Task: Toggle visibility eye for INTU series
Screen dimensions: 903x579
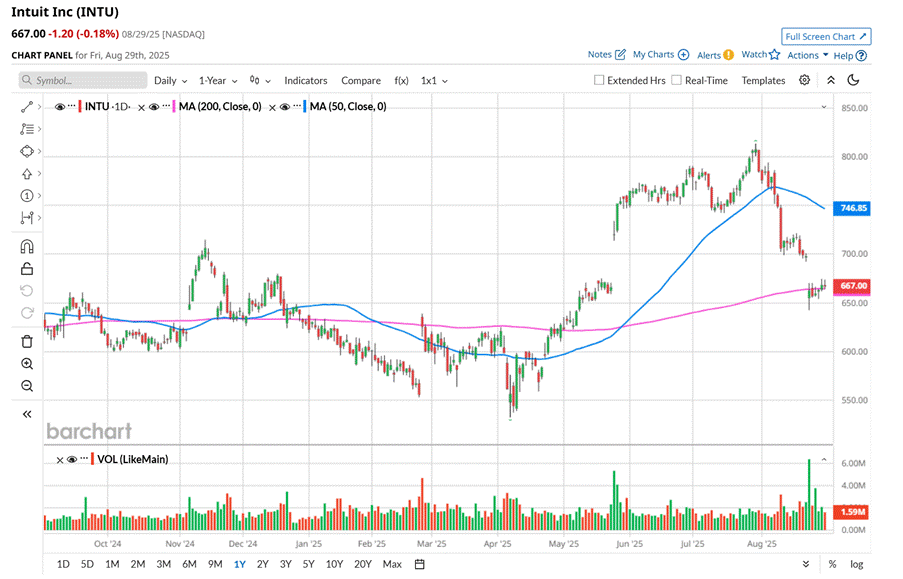Action: tap(60, 107)
